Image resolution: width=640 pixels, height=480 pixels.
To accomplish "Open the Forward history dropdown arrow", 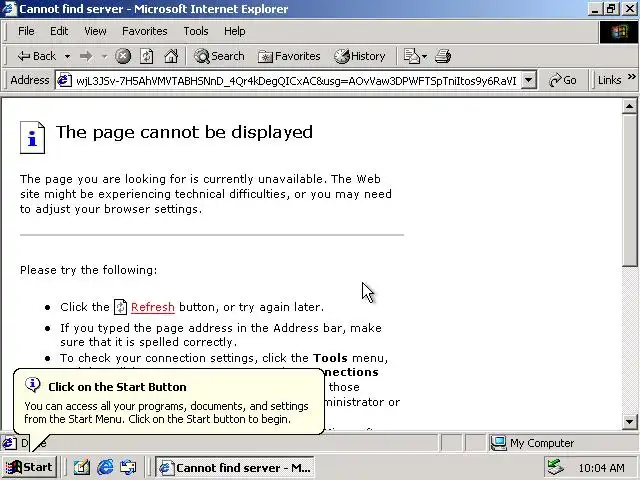I will [104, 56].
